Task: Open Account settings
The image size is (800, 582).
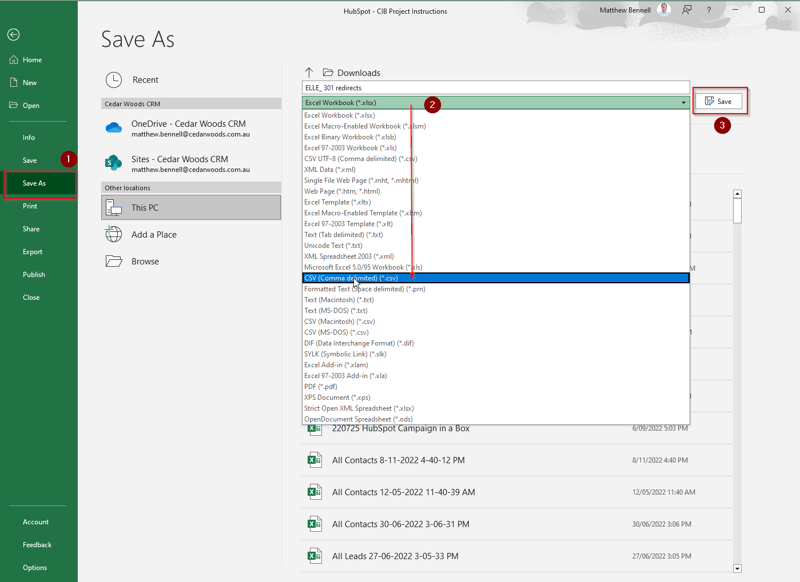Action: coord(35,522)
